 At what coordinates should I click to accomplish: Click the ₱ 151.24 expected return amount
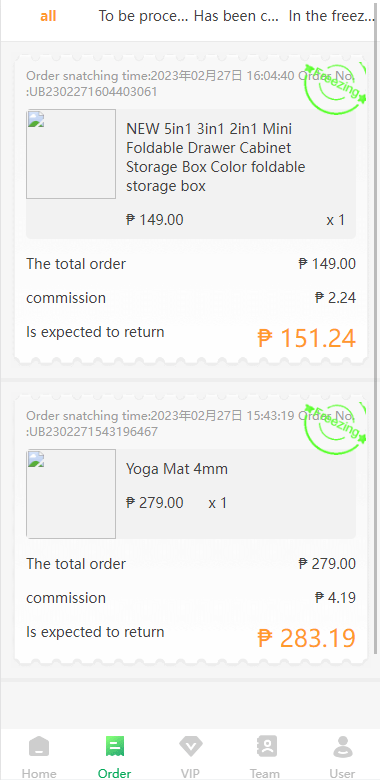point(306,338)
